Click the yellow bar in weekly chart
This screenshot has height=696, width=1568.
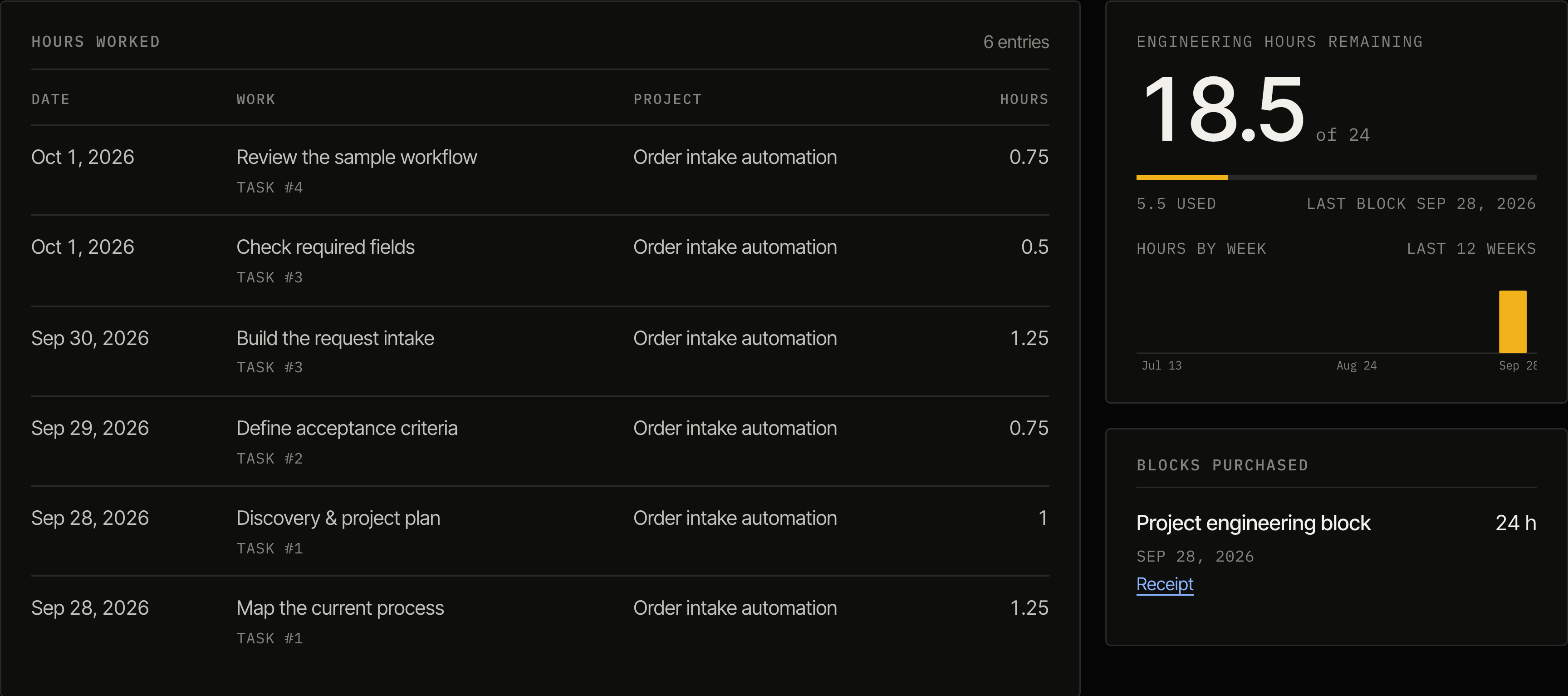coord(1513,321)
